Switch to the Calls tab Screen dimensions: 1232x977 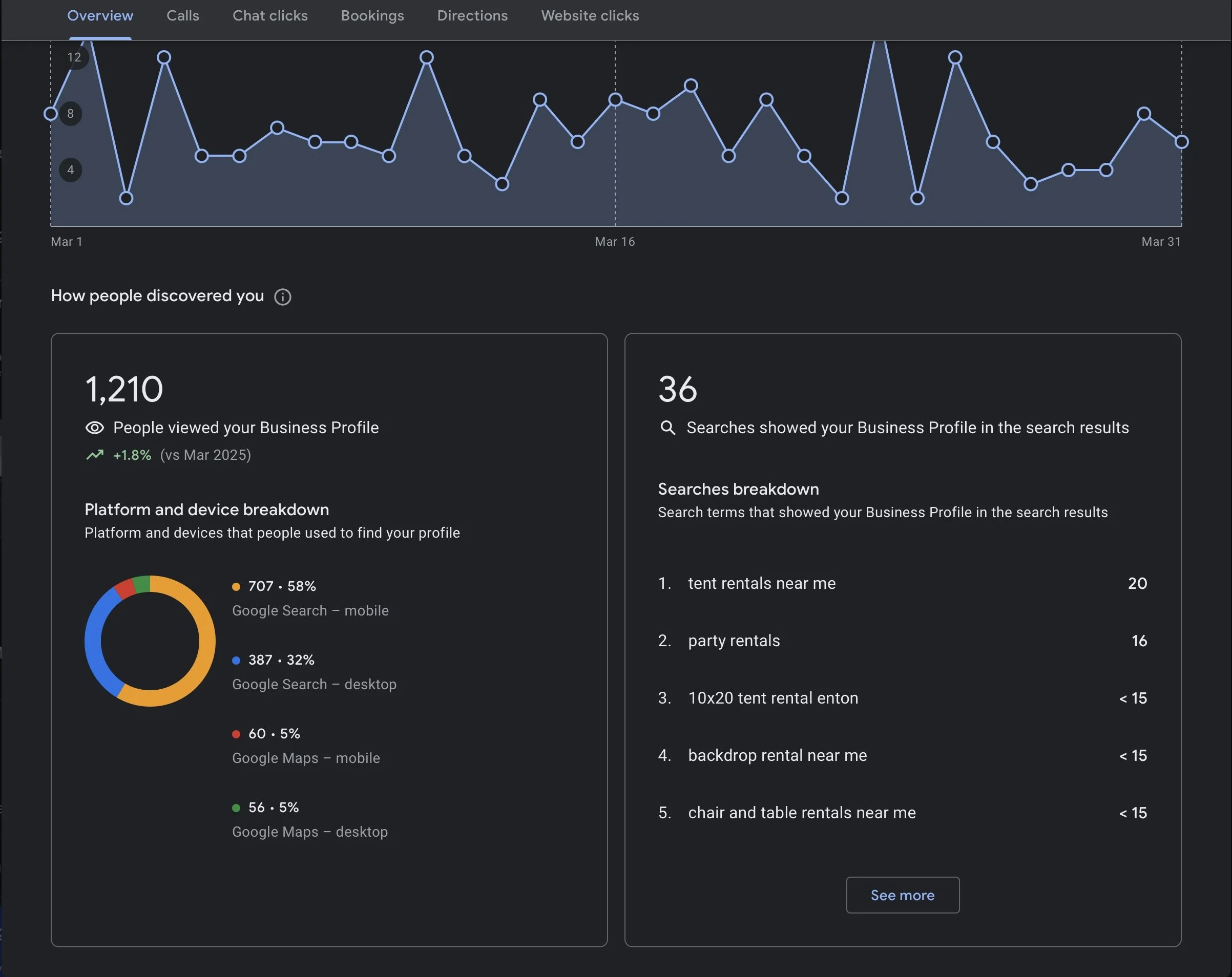[182, 15]
